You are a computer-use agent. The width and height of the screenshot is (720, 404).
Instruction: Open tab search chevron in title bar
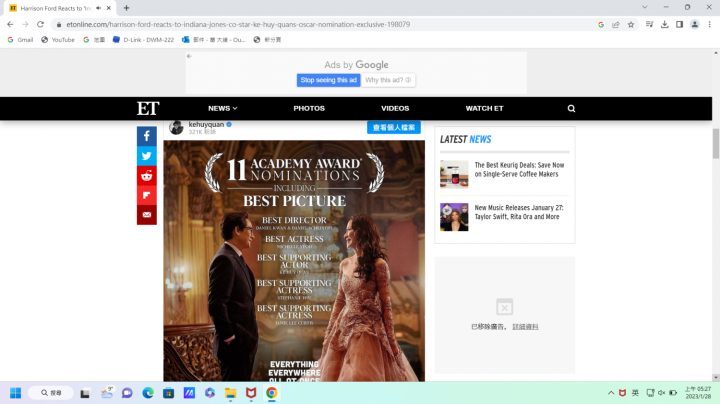[x=645, y=7]
